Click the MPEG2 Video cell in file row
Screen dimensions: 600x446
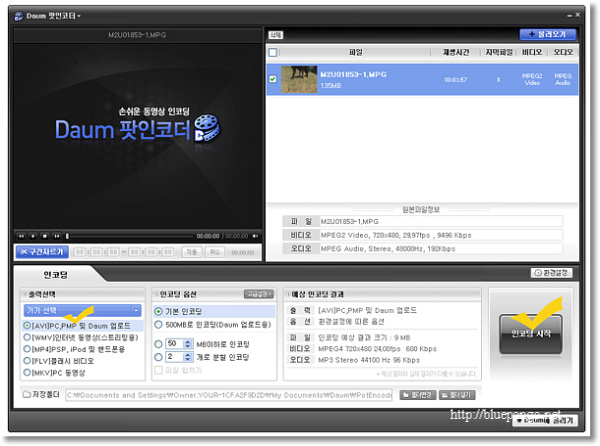pos(532,79)
